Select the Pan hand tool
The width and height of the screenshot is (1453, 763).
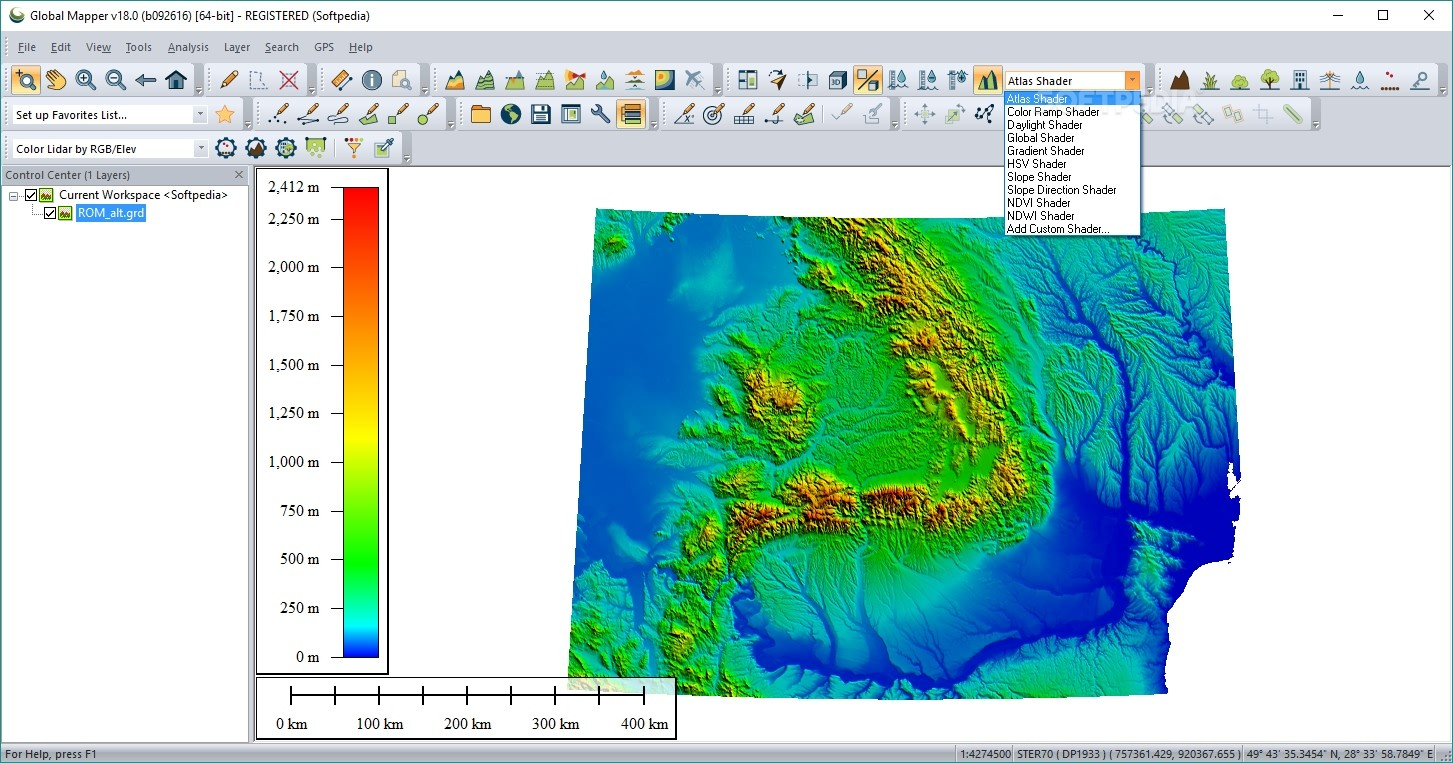tap(56, 80)
